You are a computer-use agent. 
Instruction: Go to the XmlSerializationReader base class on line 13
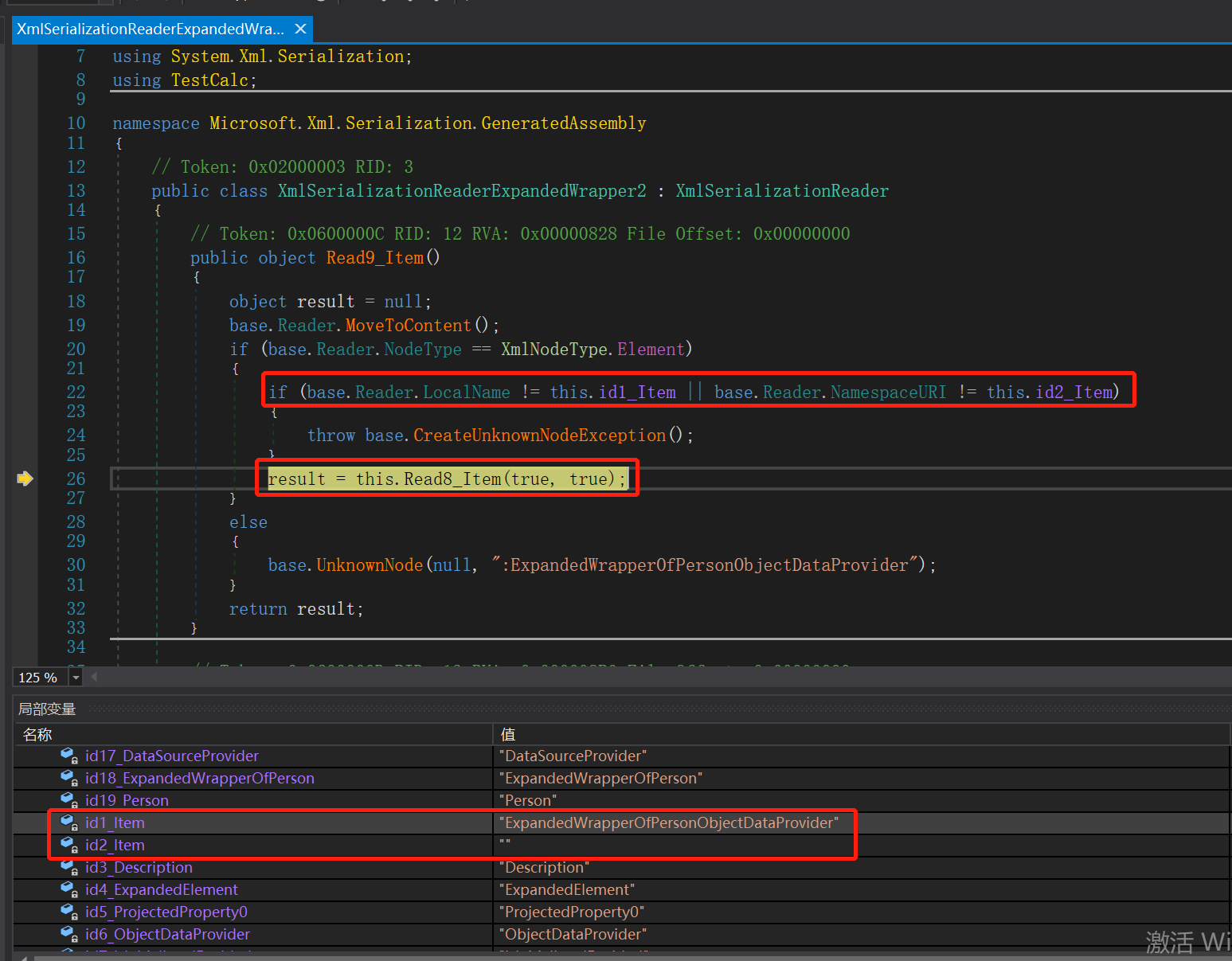point(781,191)
